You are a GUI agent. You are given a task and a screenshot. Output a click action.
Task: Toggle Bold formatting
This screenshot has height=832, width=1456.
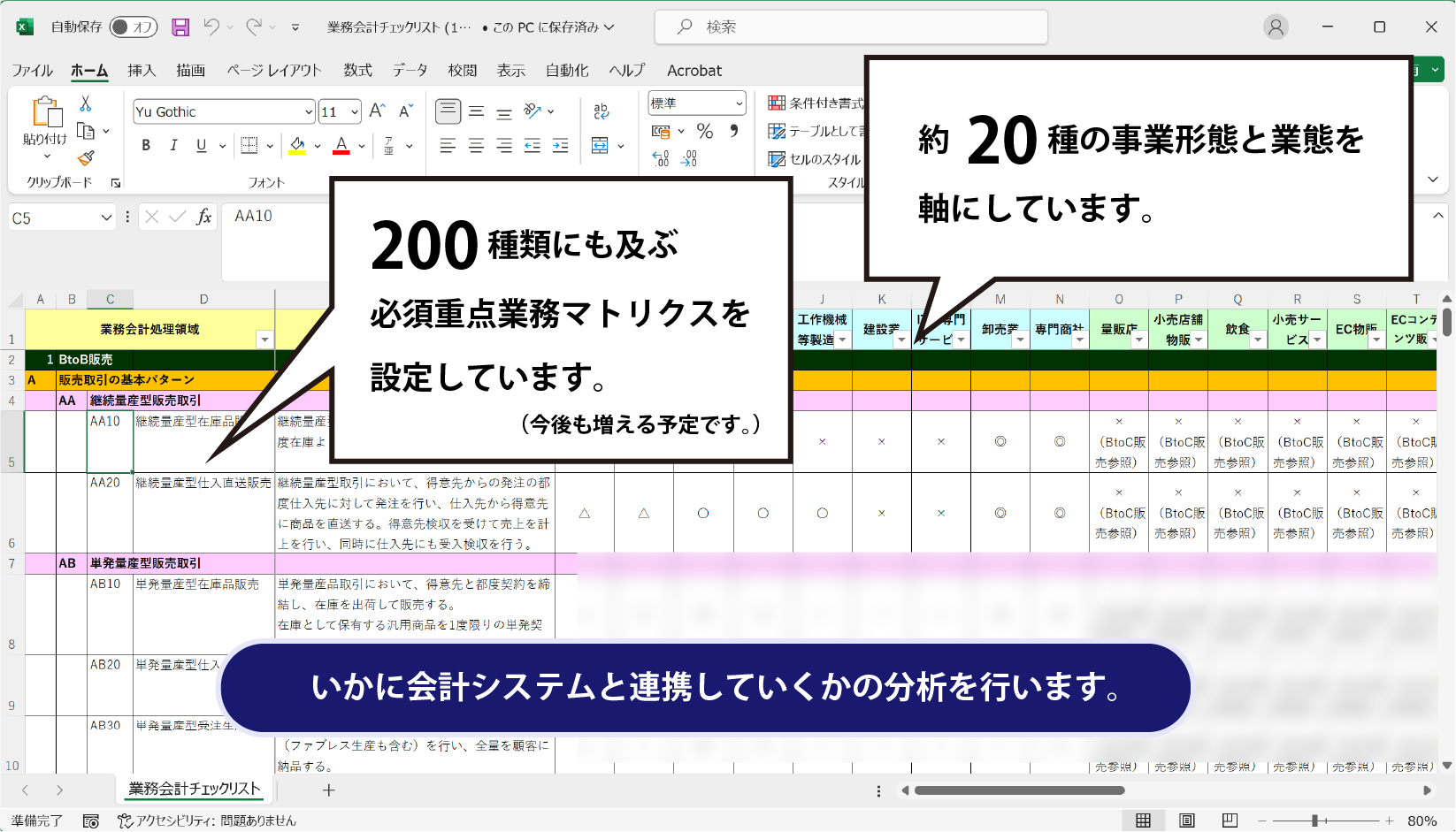click(x=146, y=145)
